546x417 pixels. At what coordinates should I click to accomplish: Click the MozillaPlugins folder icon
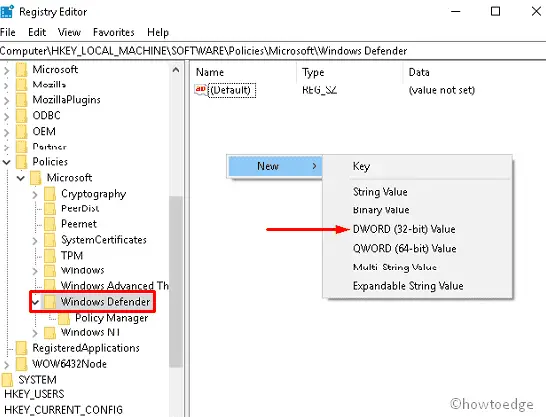(x=22, y=100)
